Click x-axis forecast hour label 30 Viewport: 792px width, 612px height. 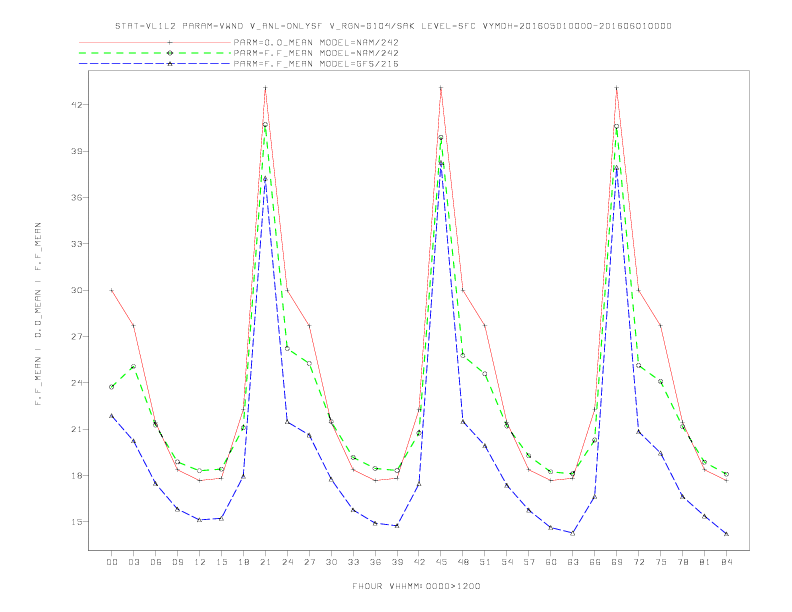tap(331, 562)
